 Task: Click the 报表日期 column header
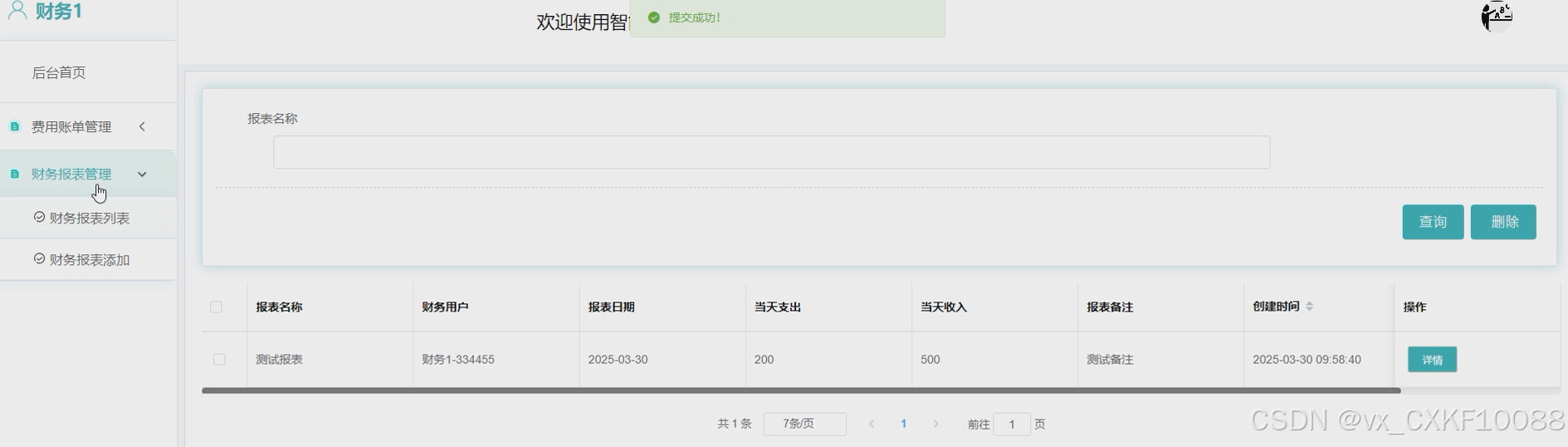pos(611,307)
